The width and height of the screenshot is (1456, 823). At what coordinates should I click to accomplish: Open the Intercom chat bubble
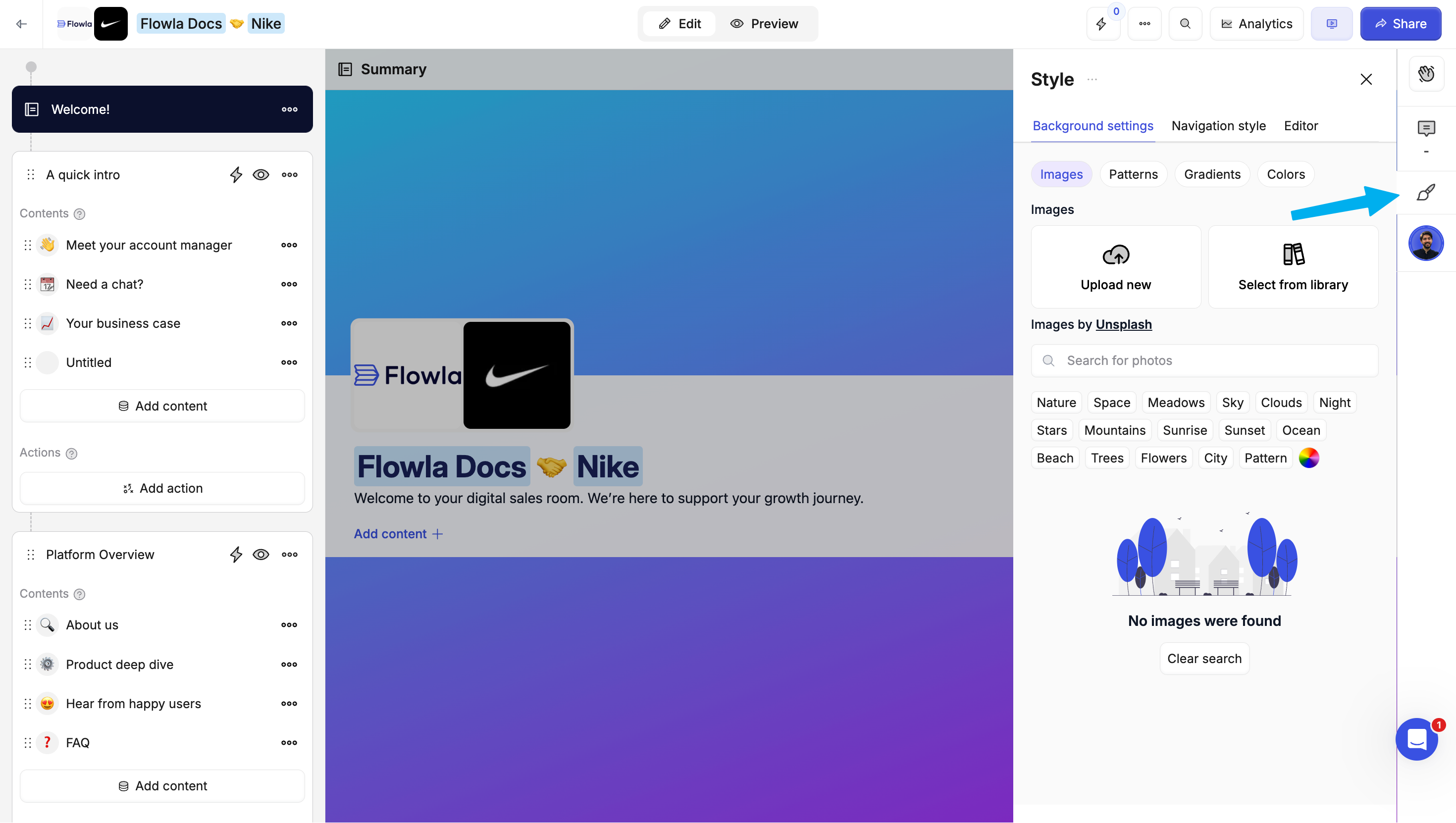pos(1417,739)
